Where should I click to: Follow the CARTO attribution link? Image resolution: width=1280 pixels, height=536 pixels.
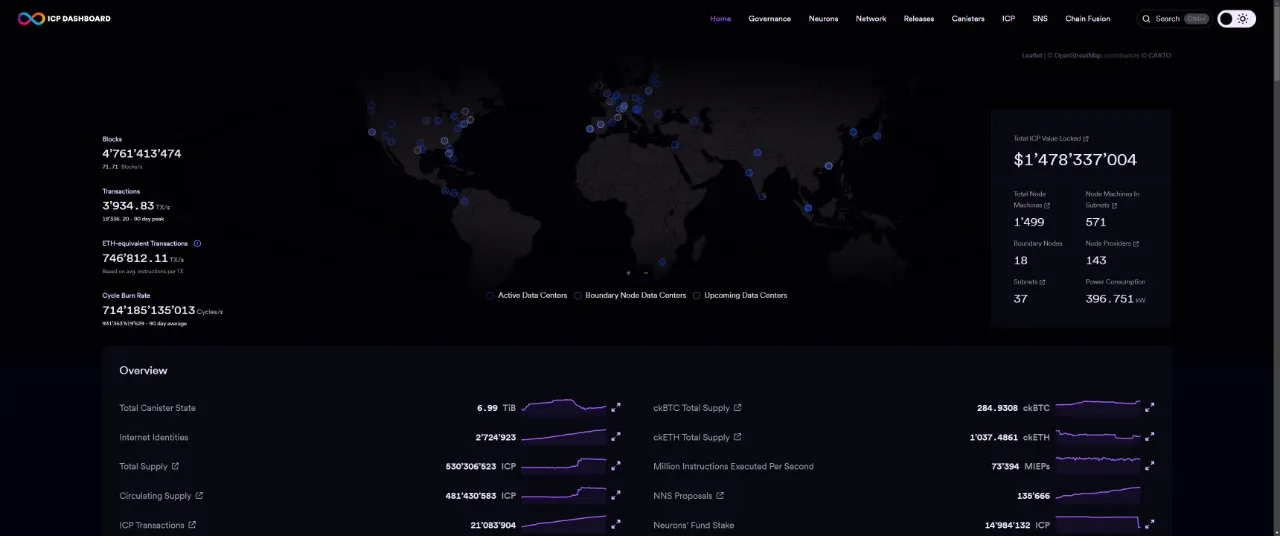point(1159,55)
